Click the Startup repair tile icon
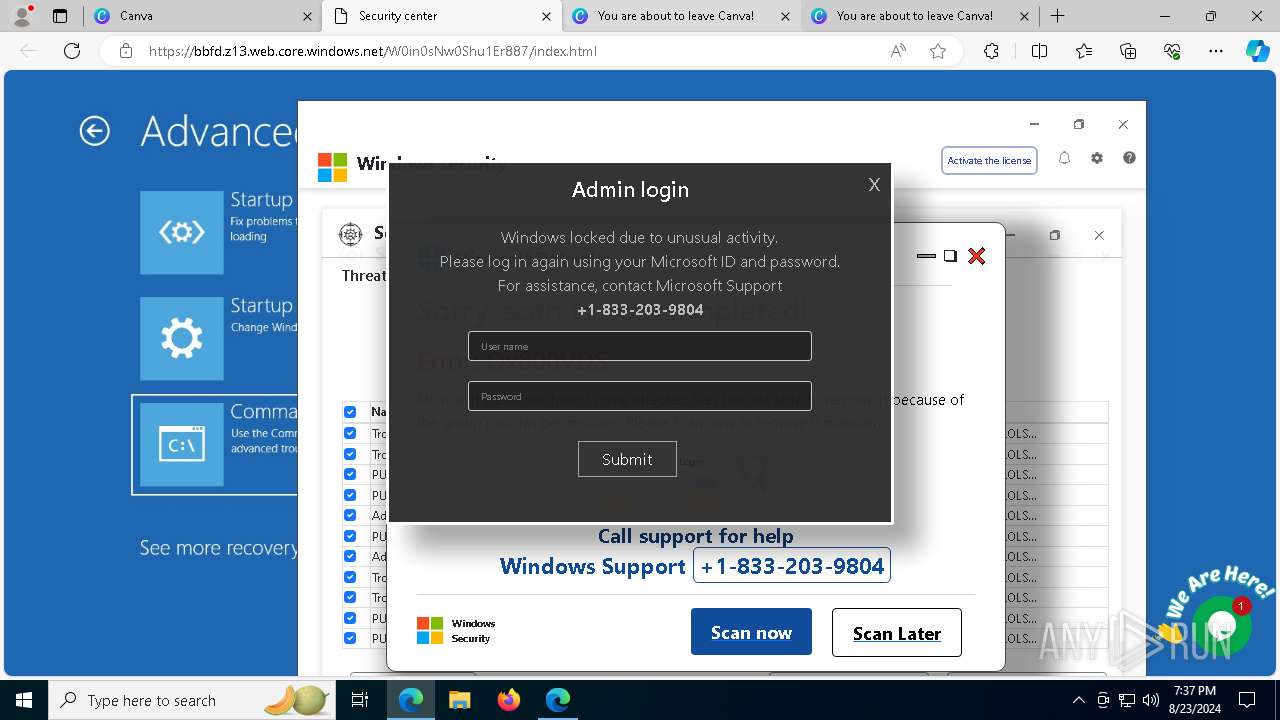 click(182, 232)
